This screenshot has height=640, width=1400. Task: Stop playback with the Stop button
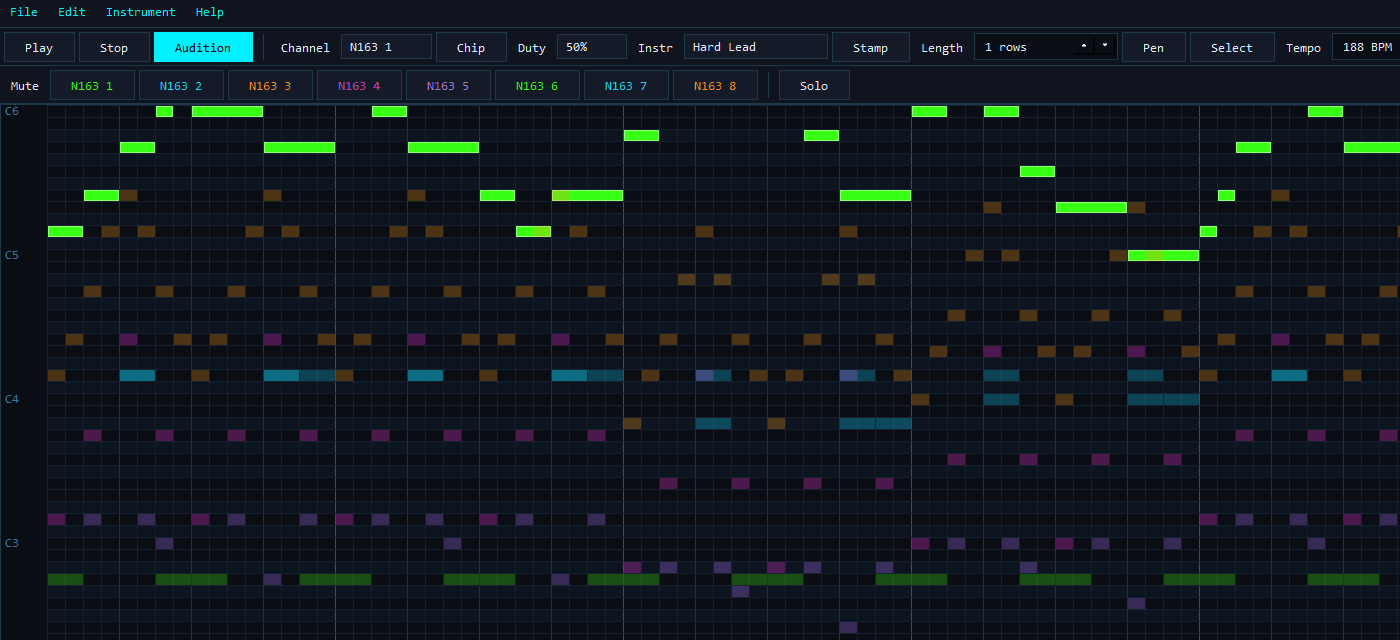coord(114,47)
